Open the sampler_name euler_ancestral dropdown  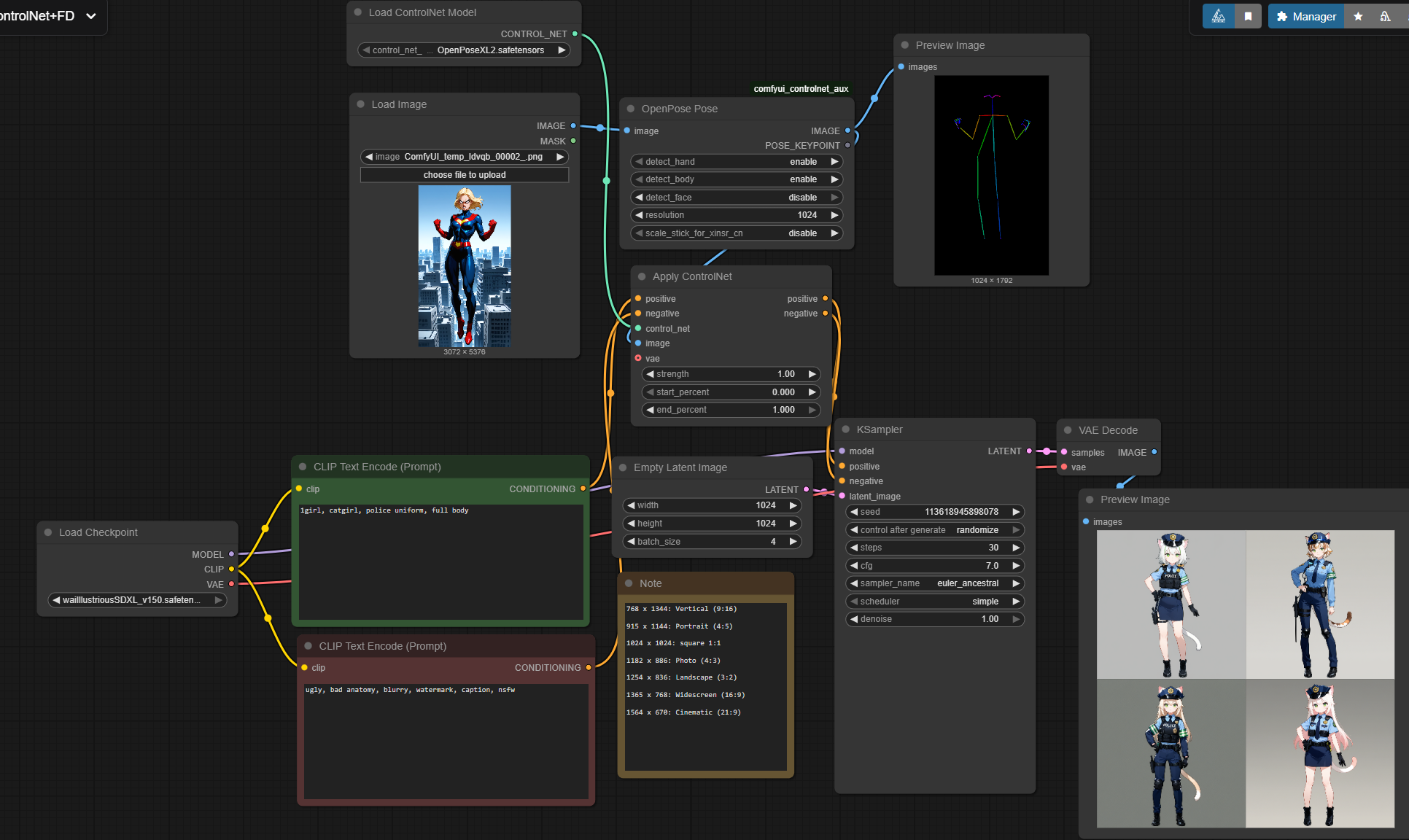(936, 583)
